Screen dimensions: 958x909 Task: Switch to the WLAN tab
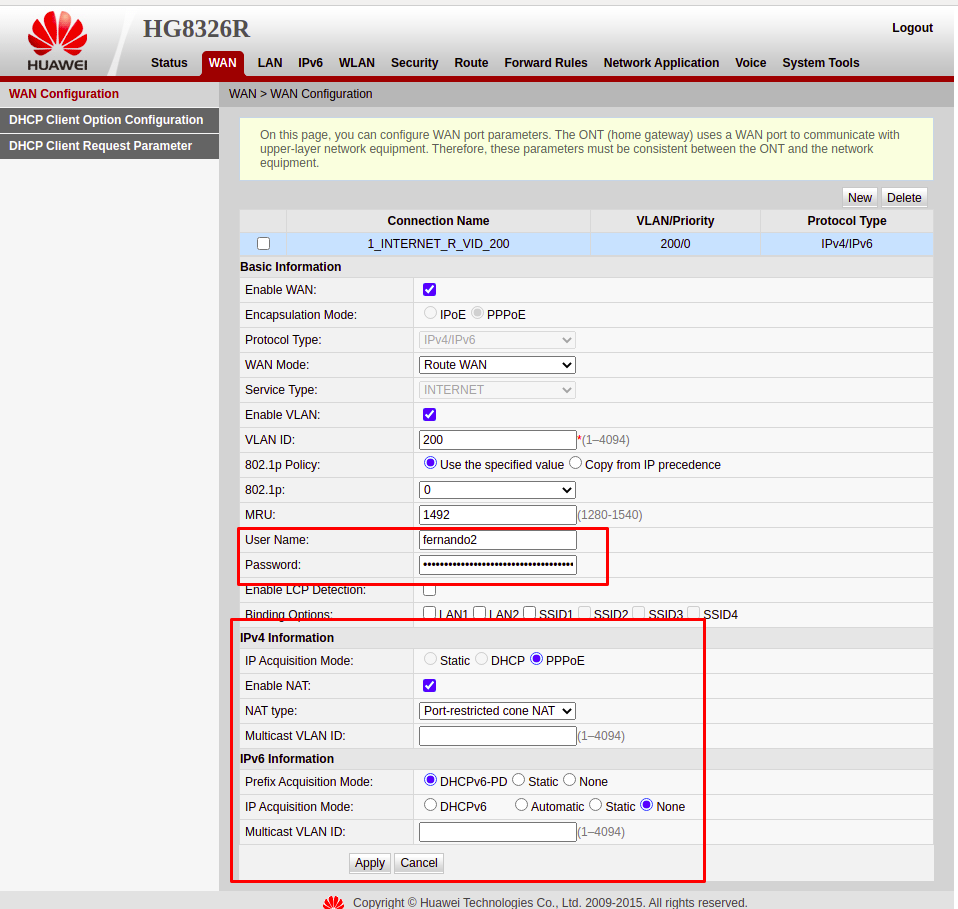pos(357,63)
